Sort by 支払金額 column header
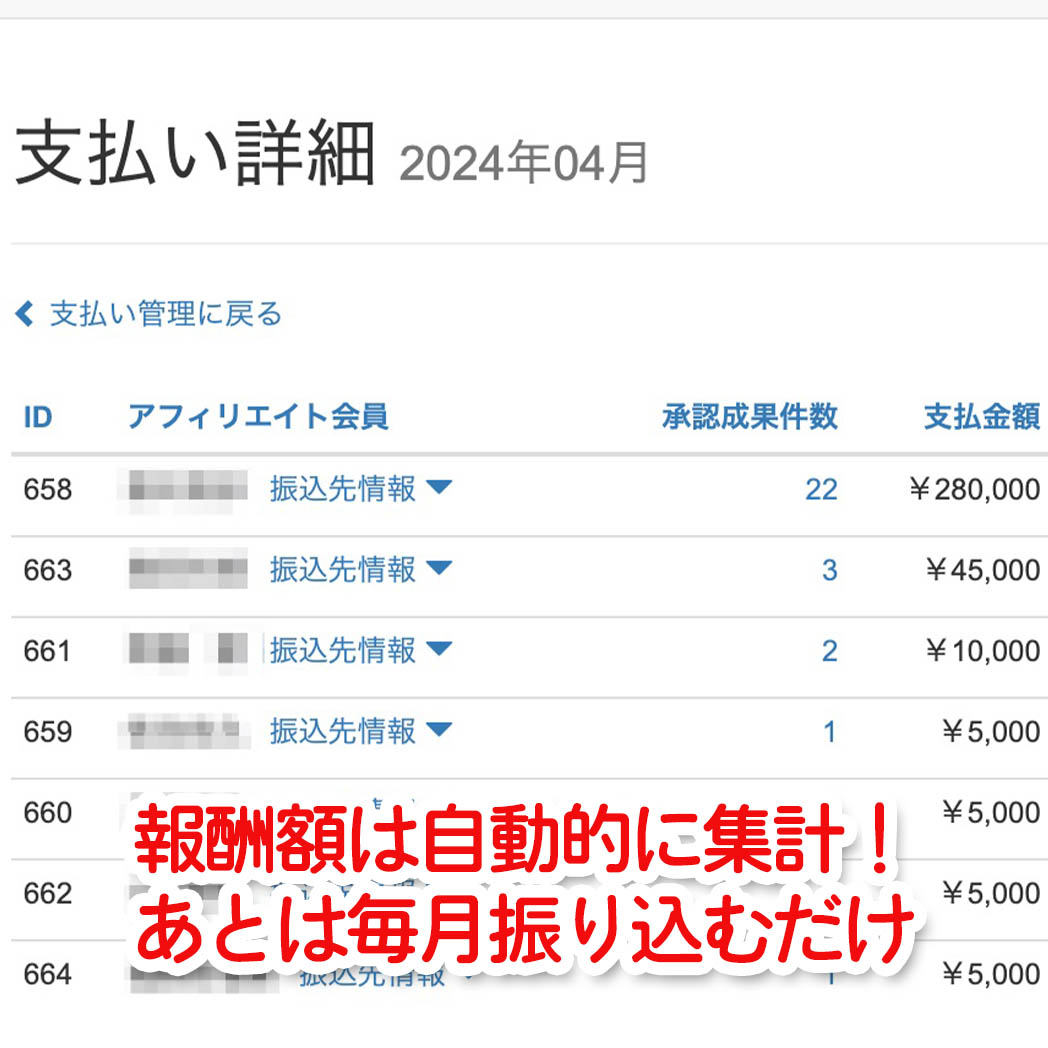This screenshot has height=1048, width=1048. pyautogui.click(x=981, y=417)
